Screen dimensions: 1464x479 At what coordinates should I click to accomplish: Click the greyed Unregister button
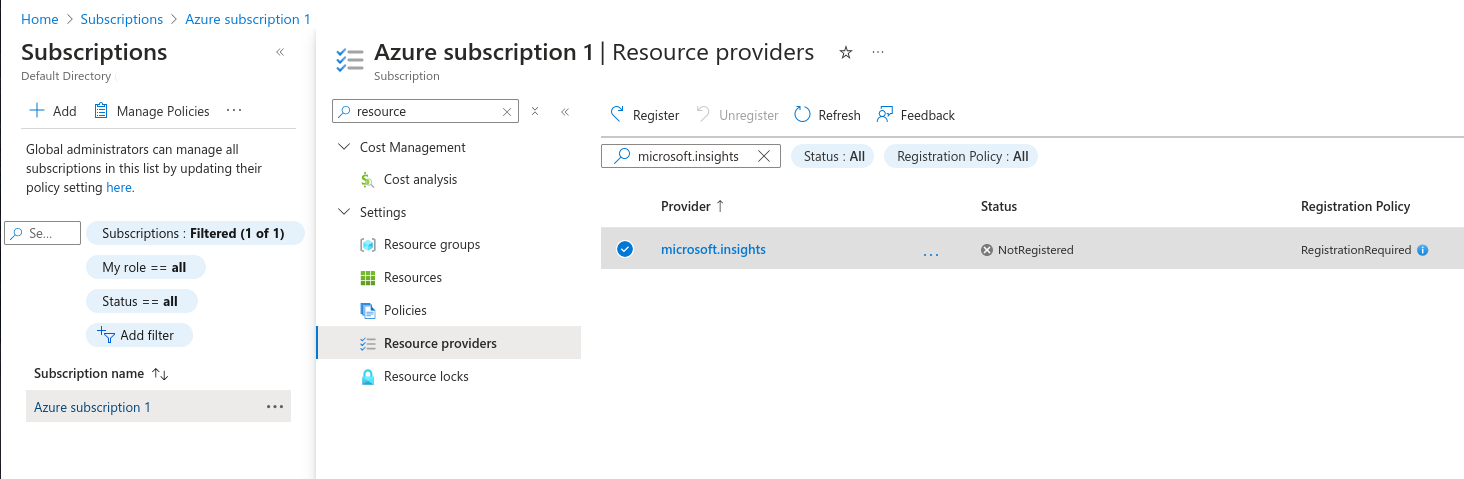[x=737, y=115]
